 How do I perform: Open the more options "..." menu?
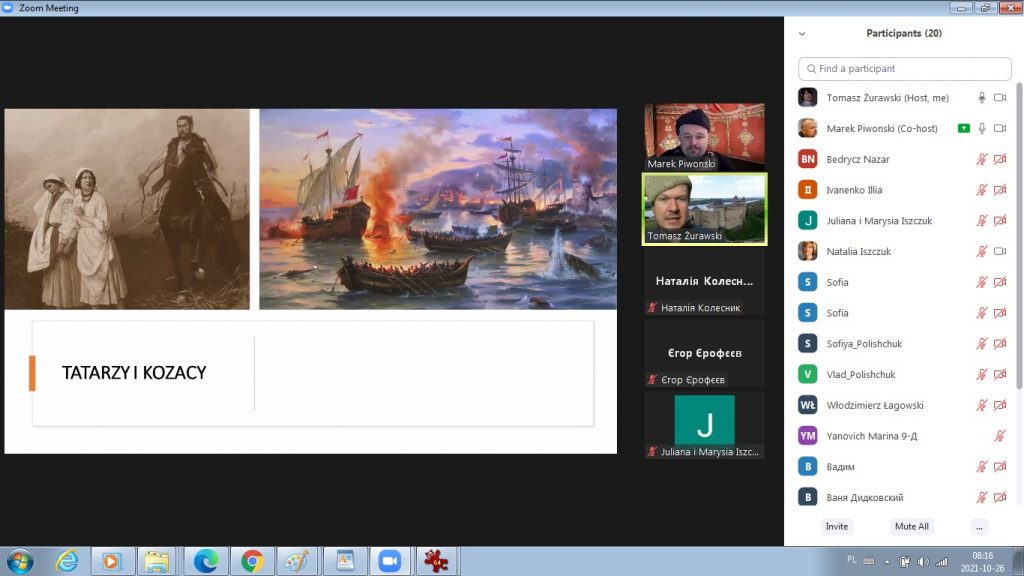click(979, 526)
